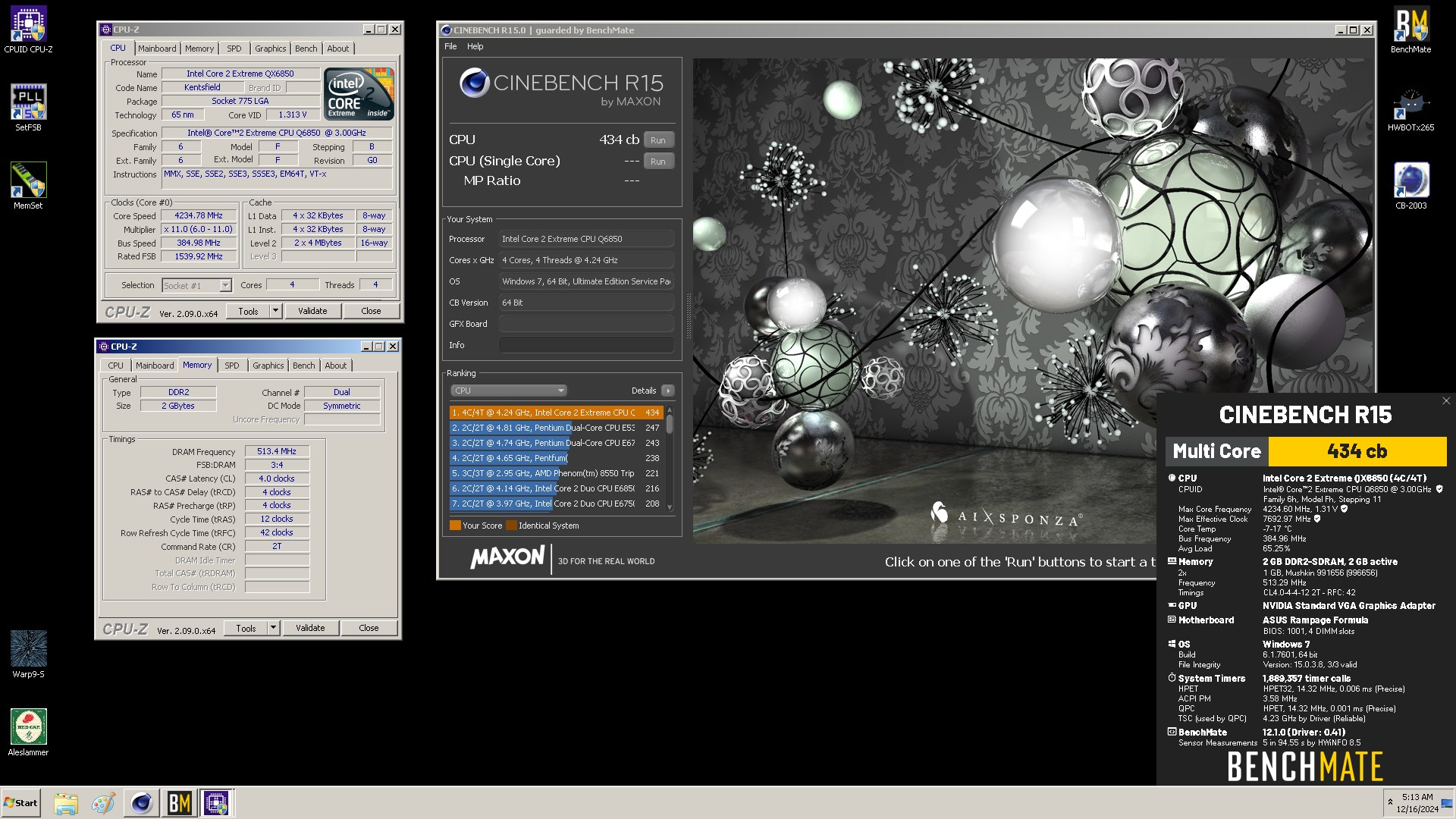Viewport: 1456px width, 819px height.
Task: Open the SetFSB desktop icon
Action: point(28,108)
